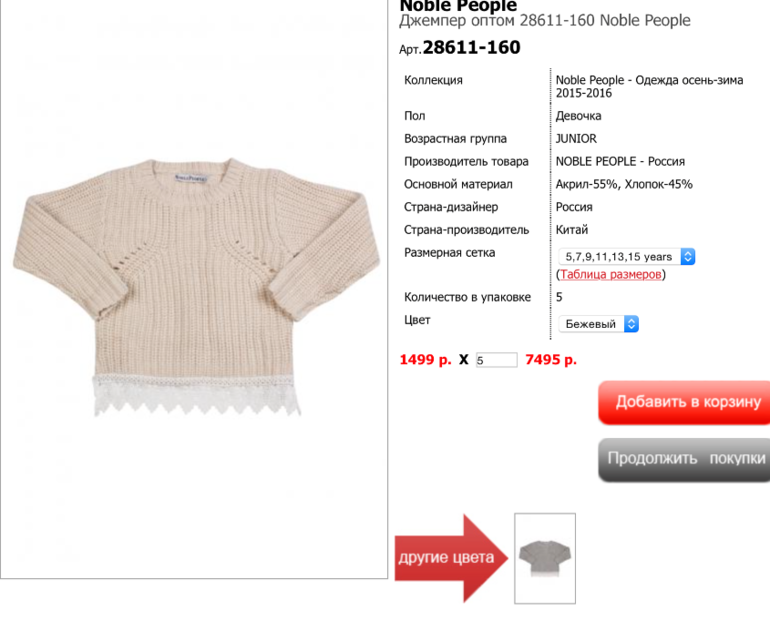The height and width of the screenshot is (621, 770).
Task: Click the Добавить в корзину button
Action: coord(684,402)
